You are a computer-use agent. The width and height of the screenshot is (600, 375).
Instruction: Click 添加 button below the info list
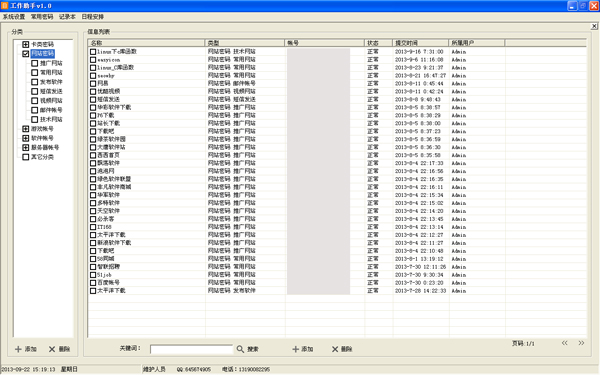pyautogui.click(x=303, y=349)
